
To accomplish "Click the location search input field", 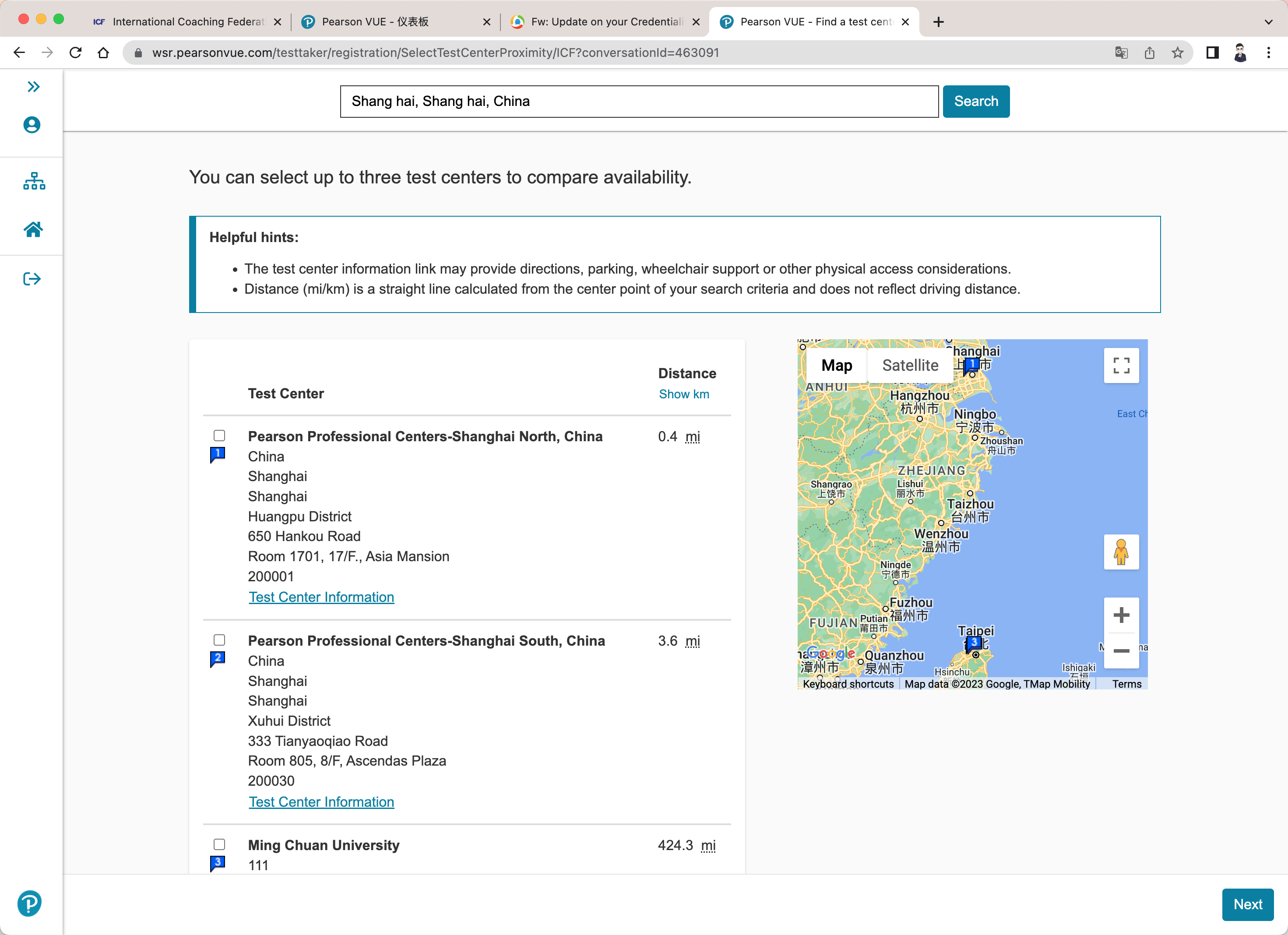I will coord(638,102).
